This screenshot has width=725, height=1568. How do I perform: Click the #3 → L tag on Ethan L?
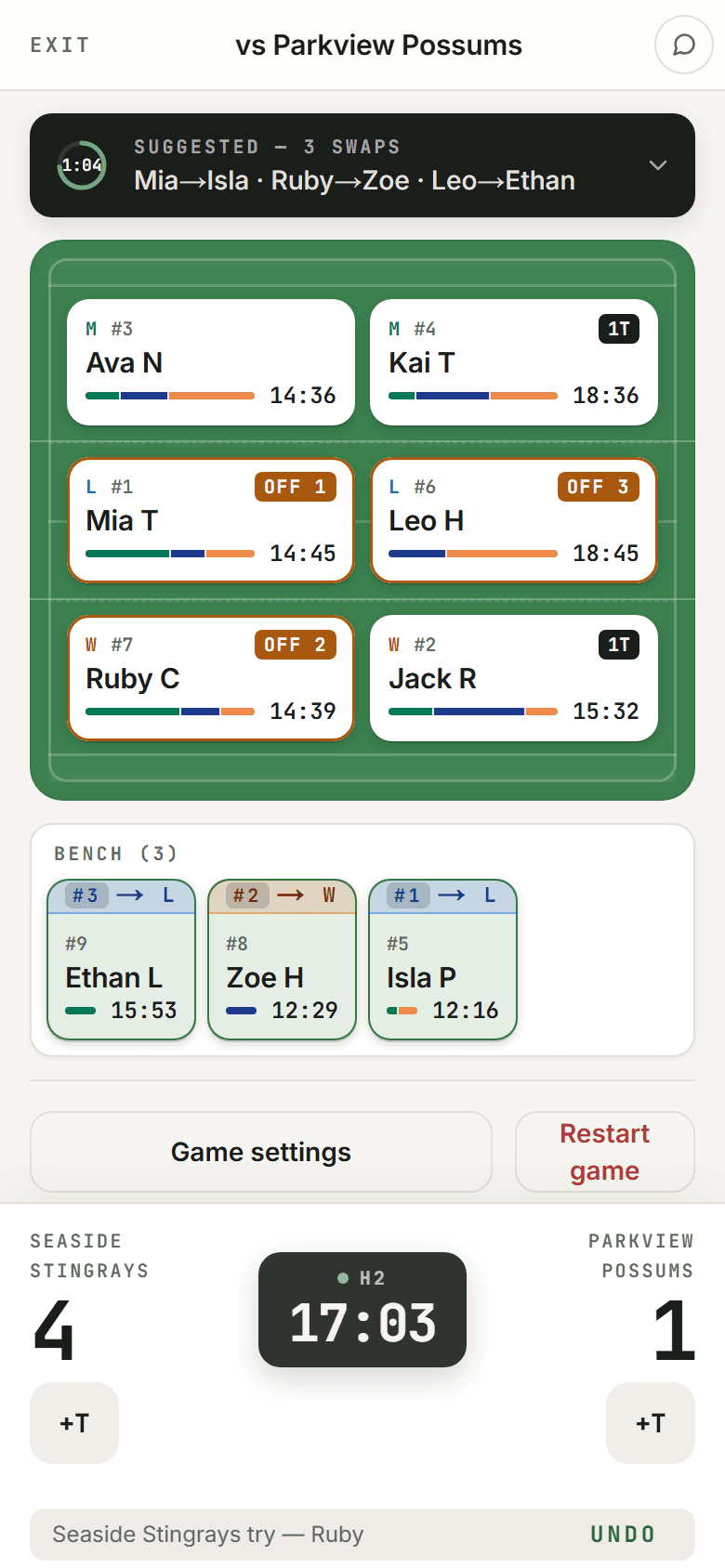point(122,895)
